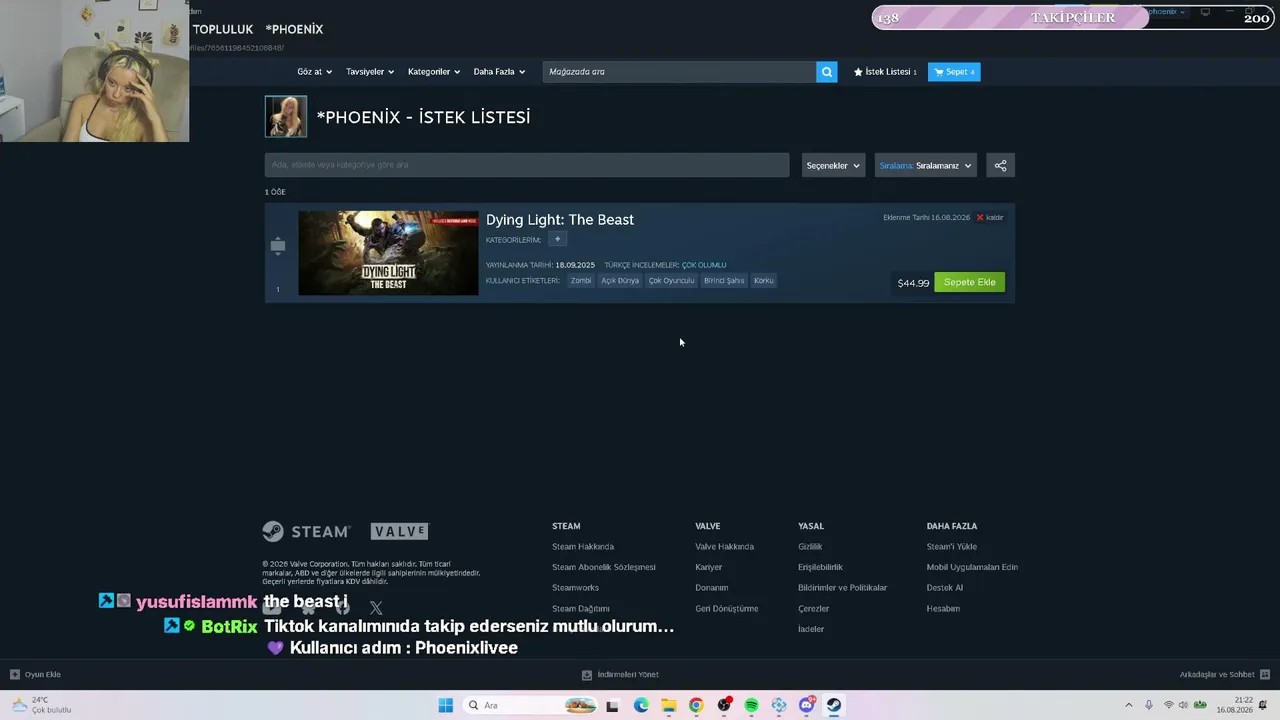Open the İadeler footer link
The height and width of the screenshot is (720, 1280).
(811, 629)
